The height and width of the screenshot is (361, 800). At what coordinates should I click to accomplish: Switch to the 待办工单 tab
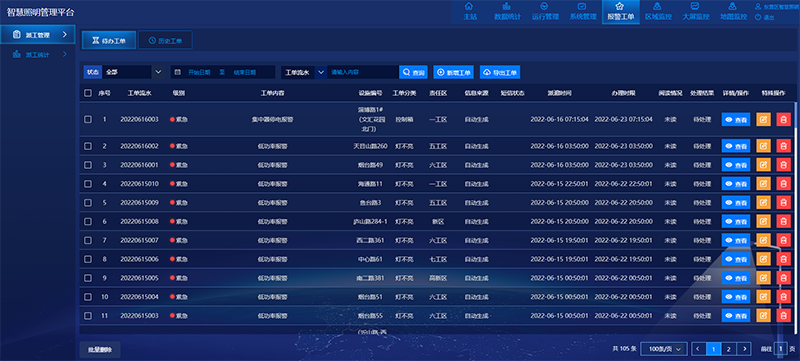pos(109,40)
